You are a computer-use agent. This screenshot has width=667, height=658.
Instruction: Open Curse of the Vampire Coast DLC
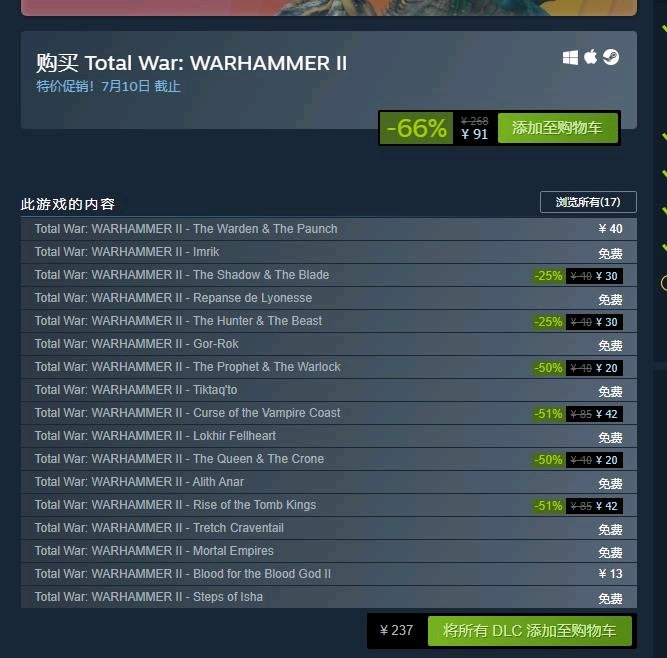tap(329, 413)
